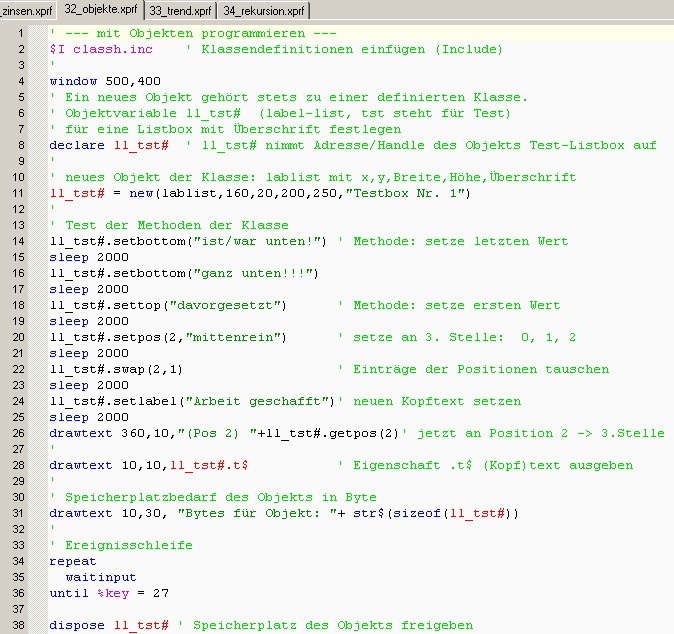Click the 'declare' keyword on line 8
This screenshot has width=674, height=634.
pos(77,145)
